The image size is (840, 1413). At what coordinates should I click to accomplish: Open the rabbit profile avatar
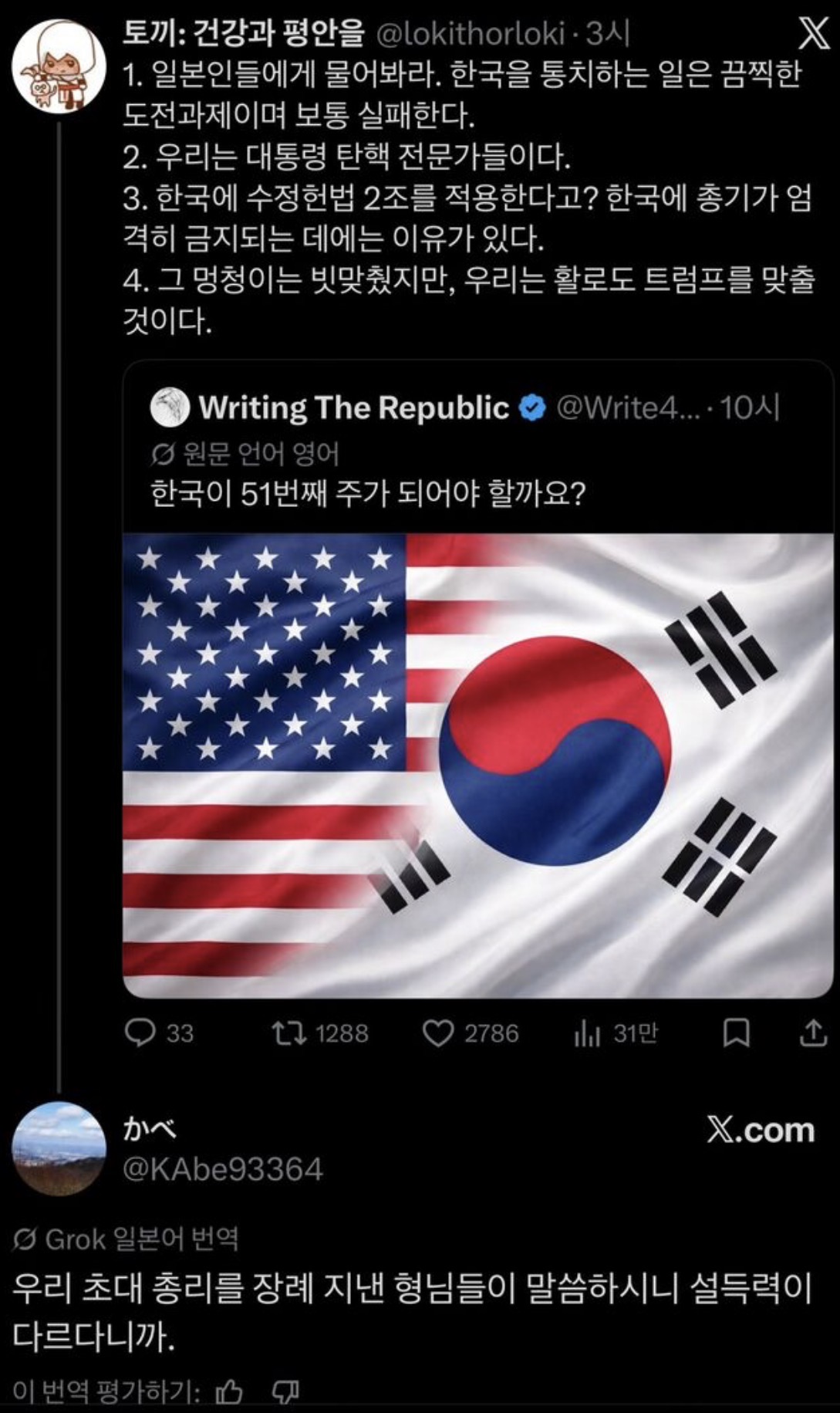coord(58,67)
